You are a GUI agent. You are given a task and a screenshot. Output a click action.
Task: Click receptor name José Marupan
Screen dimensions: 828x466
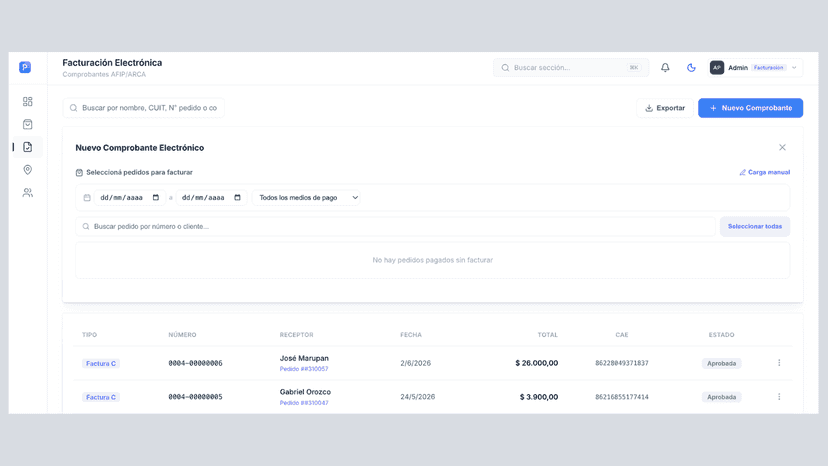304,358
